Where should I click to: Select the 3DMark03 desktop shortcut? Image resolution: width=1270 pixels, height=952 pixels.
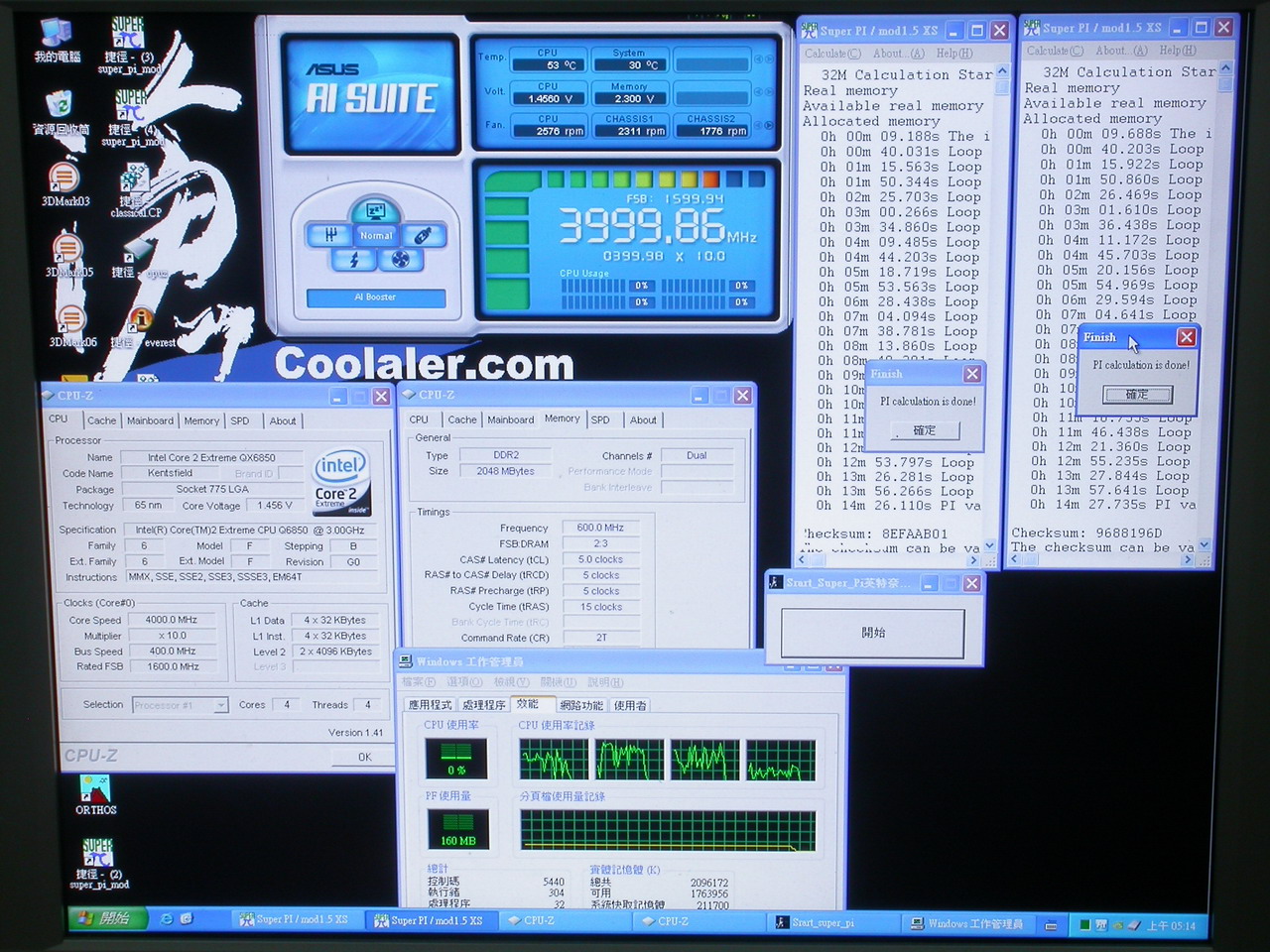[x=65, y=185]
